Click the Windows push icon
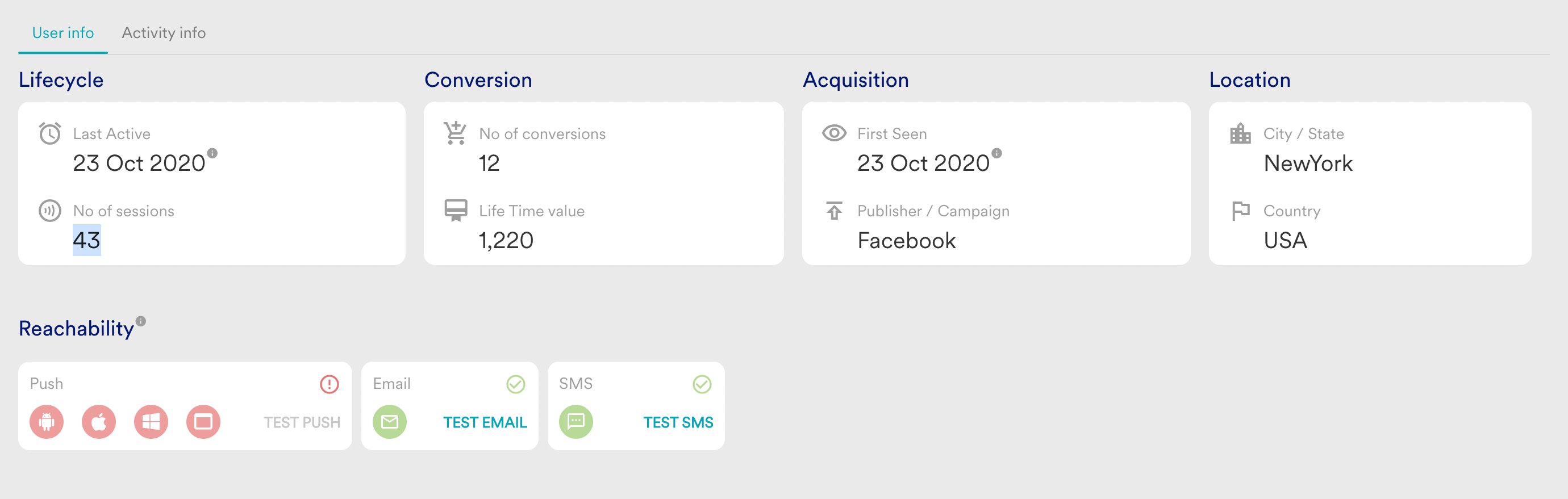The width and height of the screenshot is (1568, 499). 151,422
